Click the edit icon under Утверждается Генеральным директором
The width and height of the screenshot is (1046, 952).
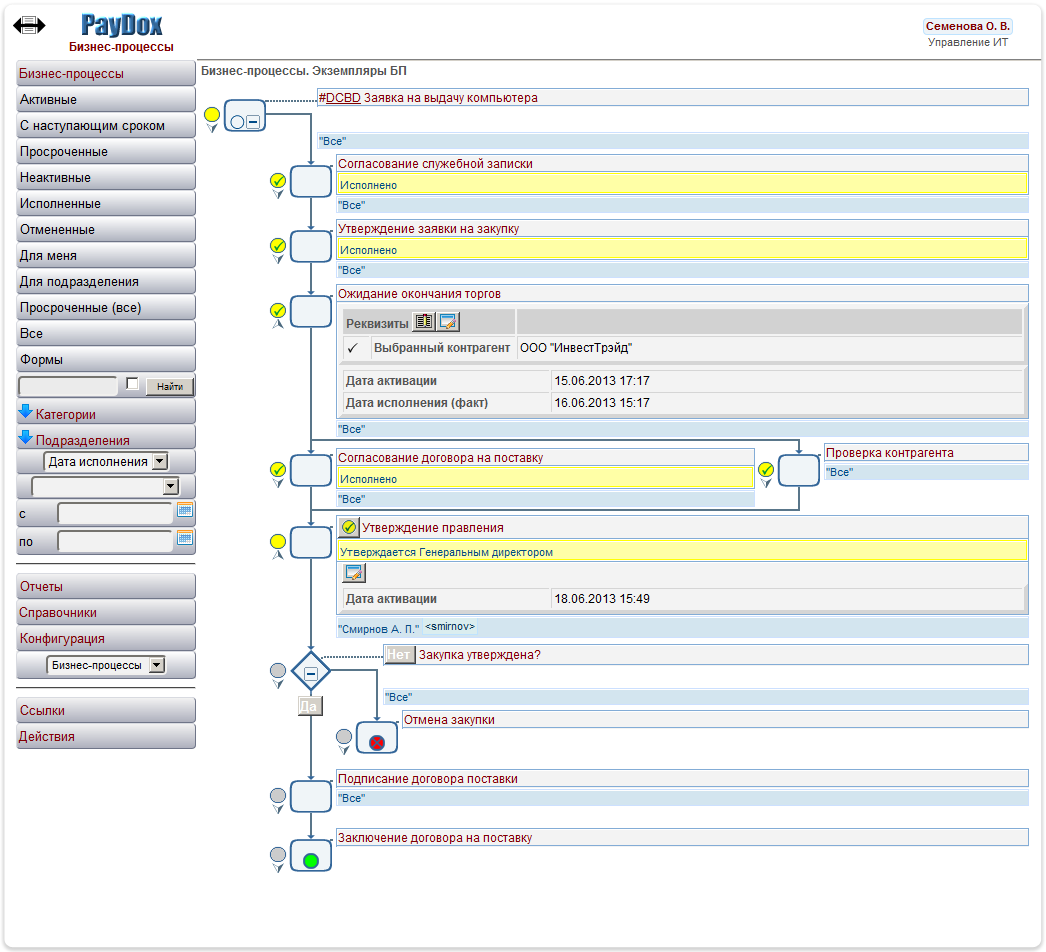354,573
